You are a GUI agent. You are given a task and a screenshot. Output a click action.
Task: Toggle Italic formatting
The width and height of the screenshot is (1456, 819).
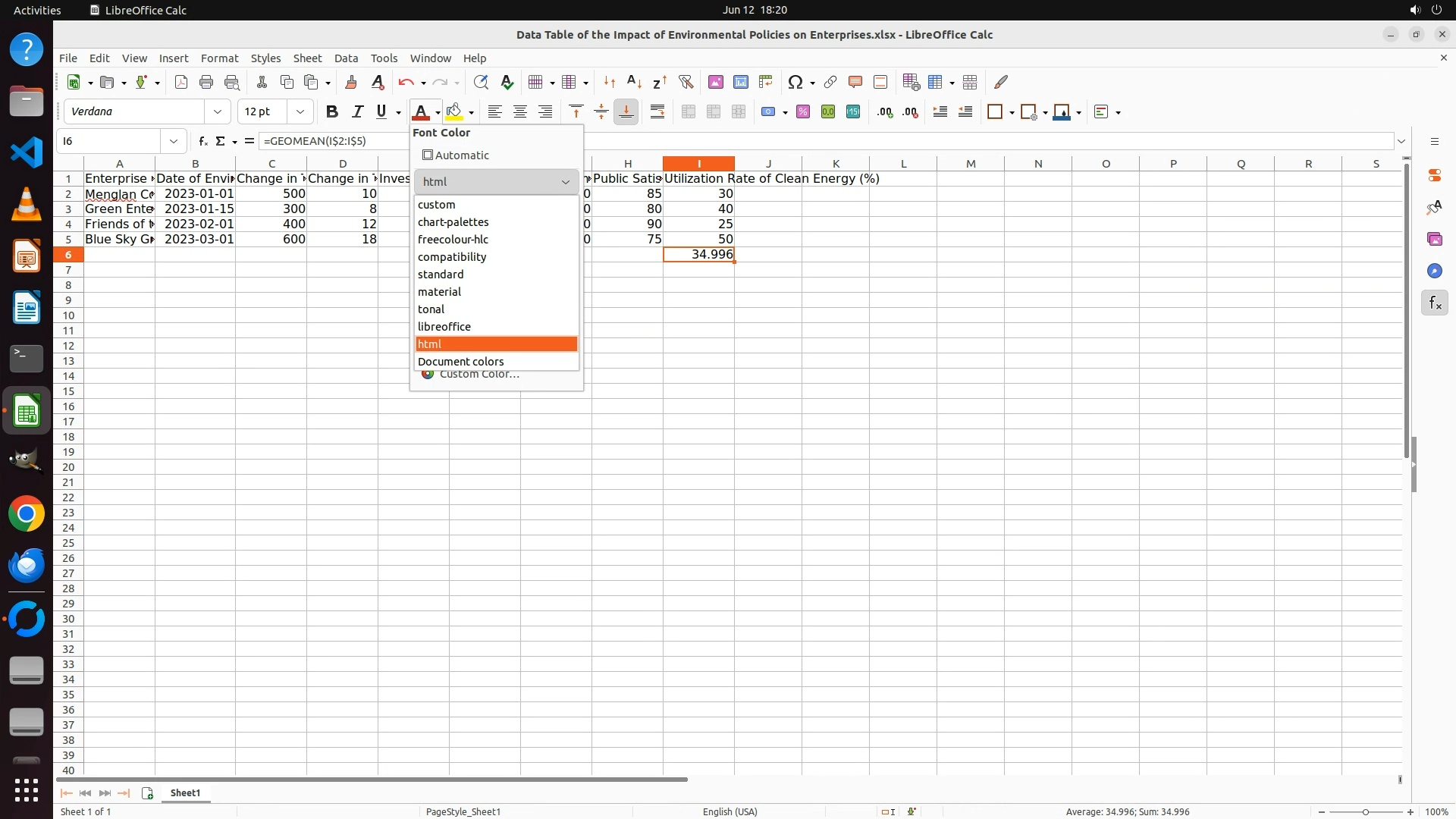pos(356,112)
